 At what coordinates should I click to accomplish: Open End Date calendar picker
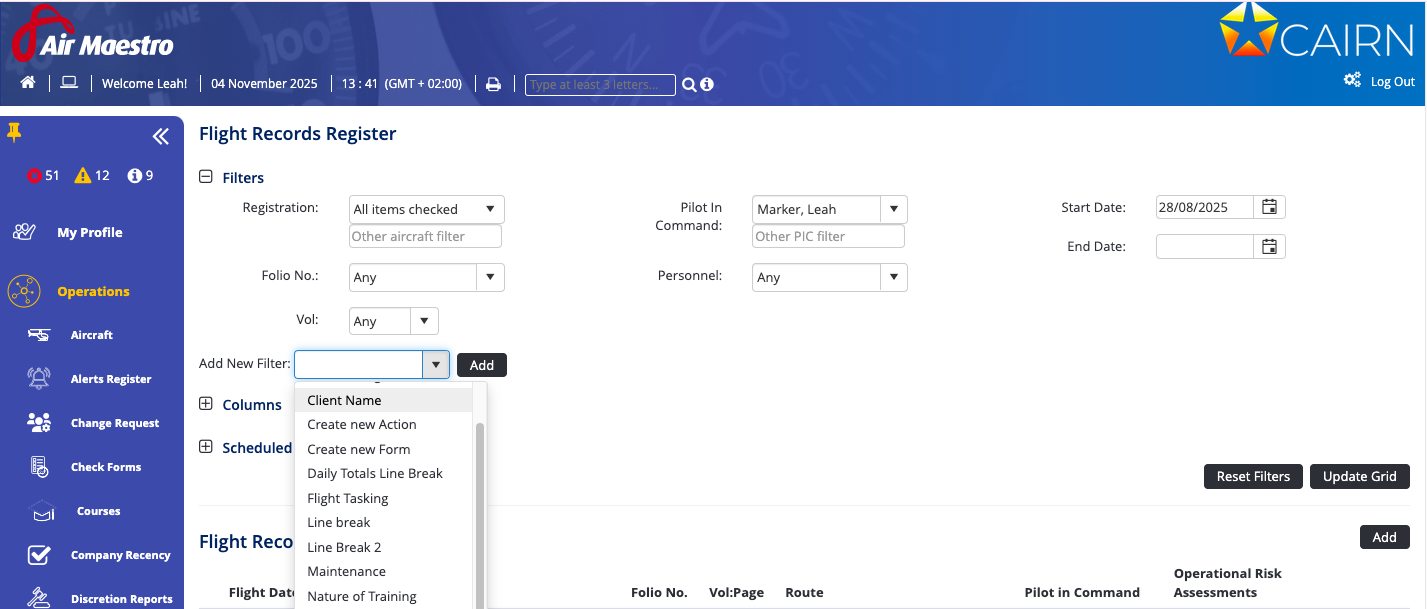click(1269, 246)
